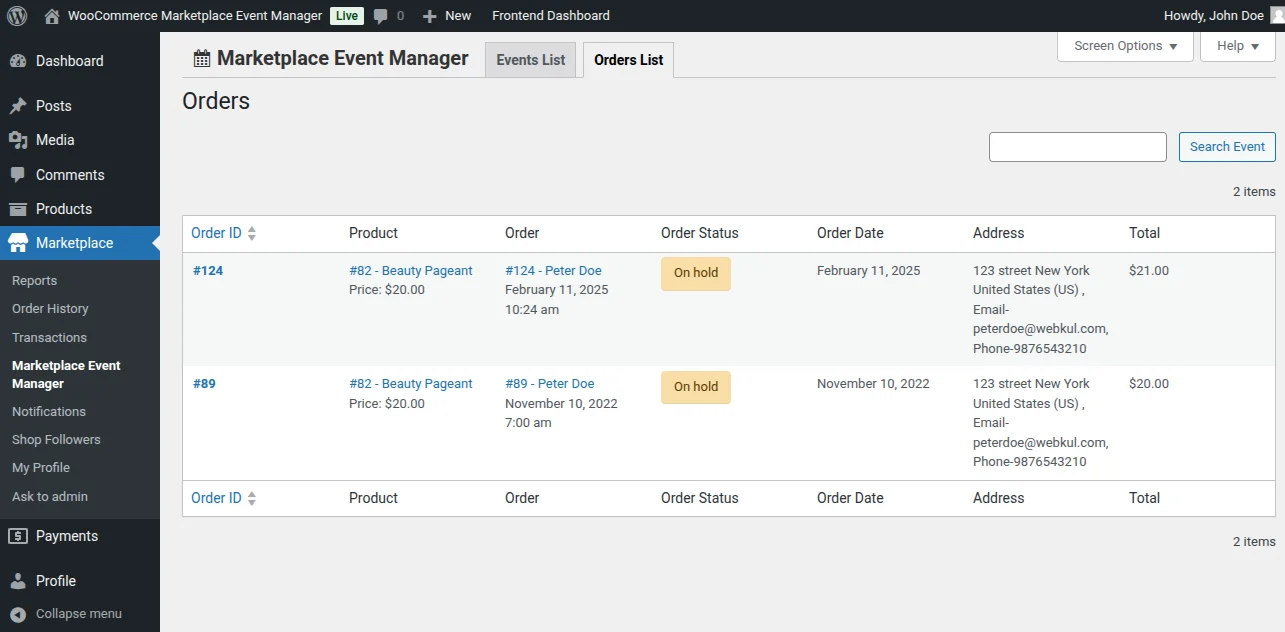Screen dimensions: 1285x632
Task: Click the Payments sidebar icon
Action: (20, 535)
